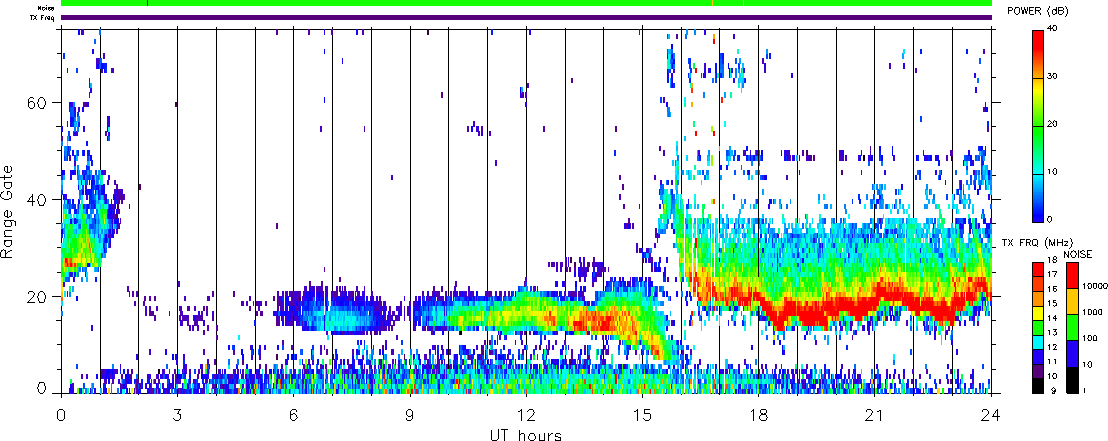Screen dimensions: 1108x441
Task: Click the small "Noise" label beside the green bar
Action: tap(47, 8)
